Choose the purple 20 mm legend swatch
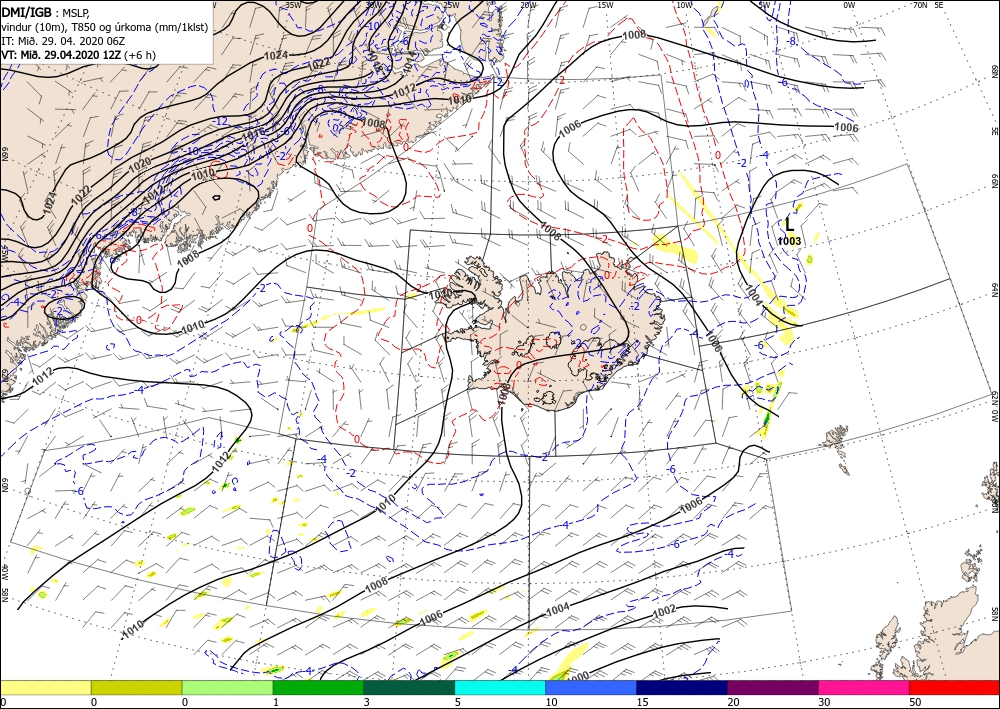This screenshot has height=709, width=1000. [772, 687]
